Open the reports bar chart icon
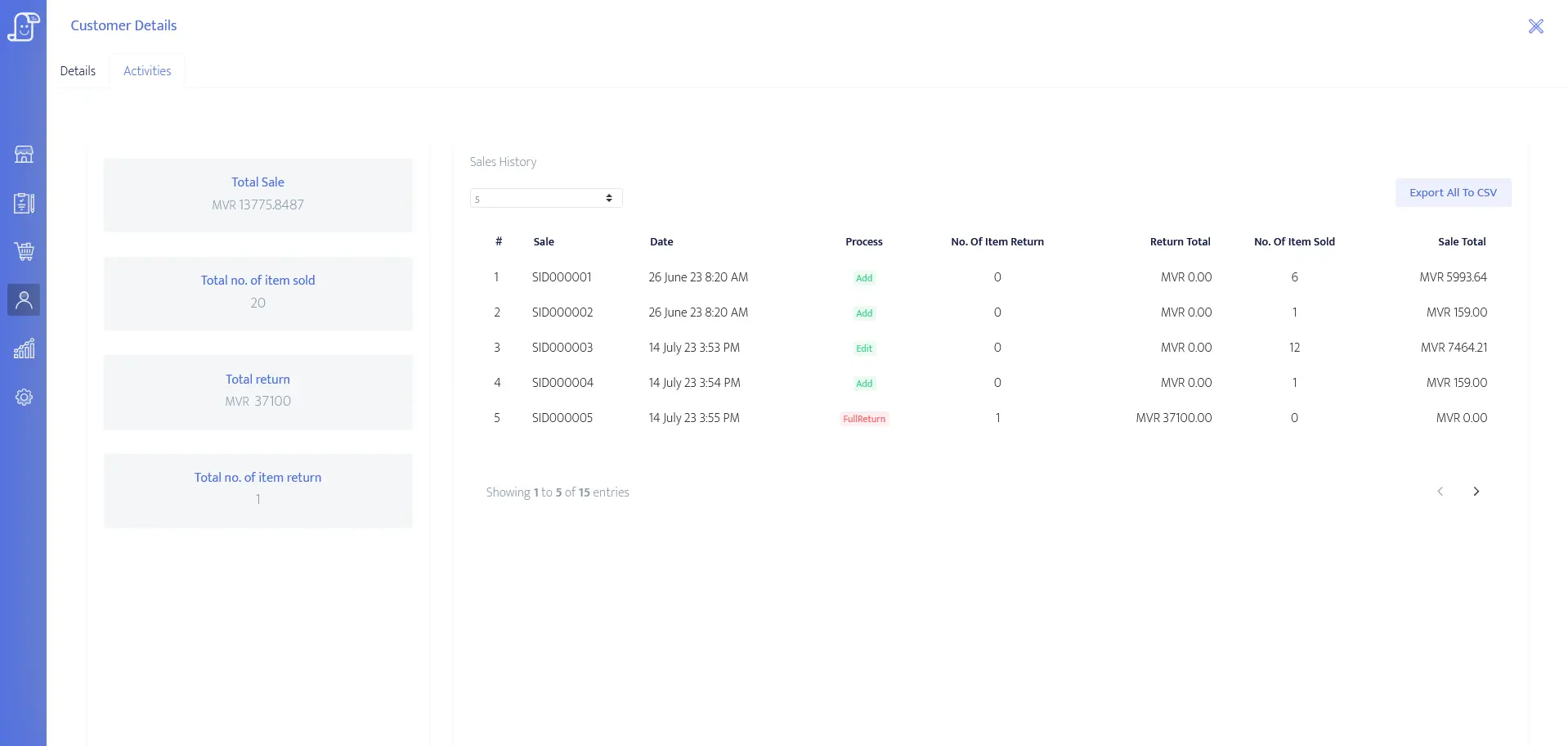The height and width of the screenshot is (746, 1568). (x=24, y=348)
